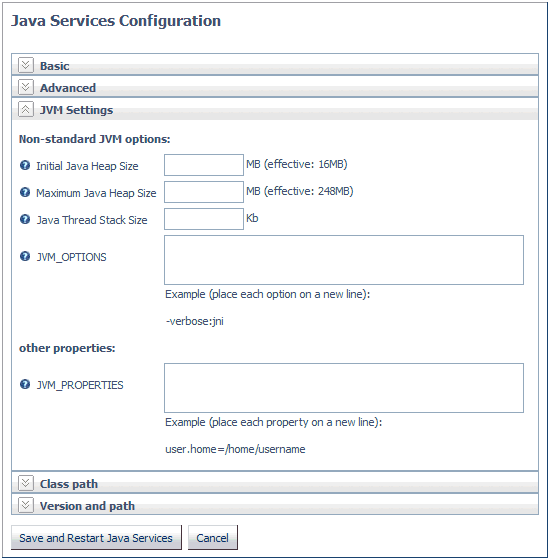Open the Basic section header

275,65
